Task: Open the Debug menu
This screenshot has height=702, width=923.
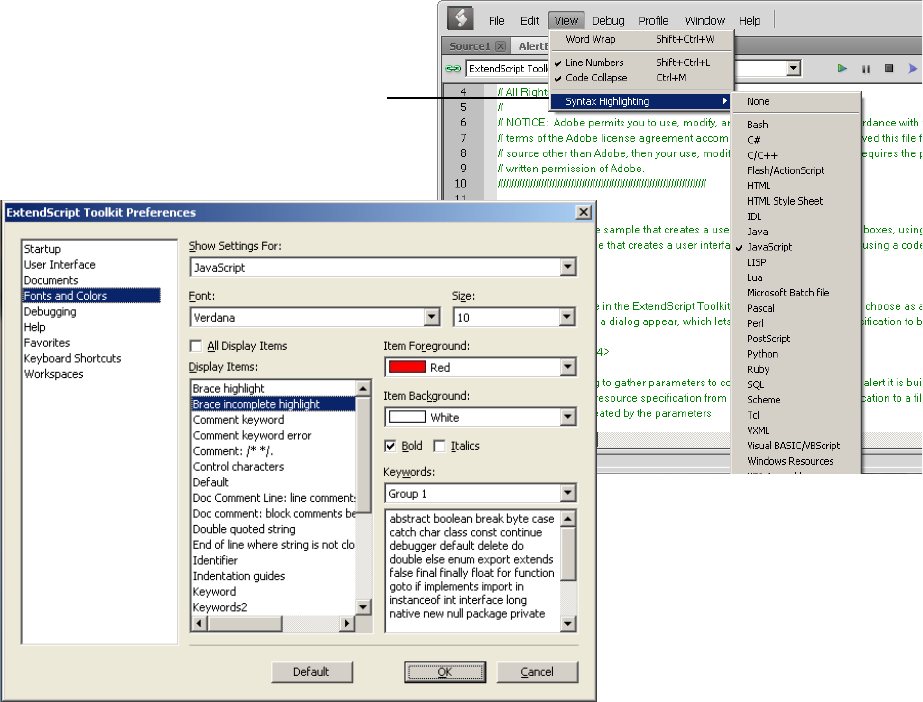Action: pos(608,21)
